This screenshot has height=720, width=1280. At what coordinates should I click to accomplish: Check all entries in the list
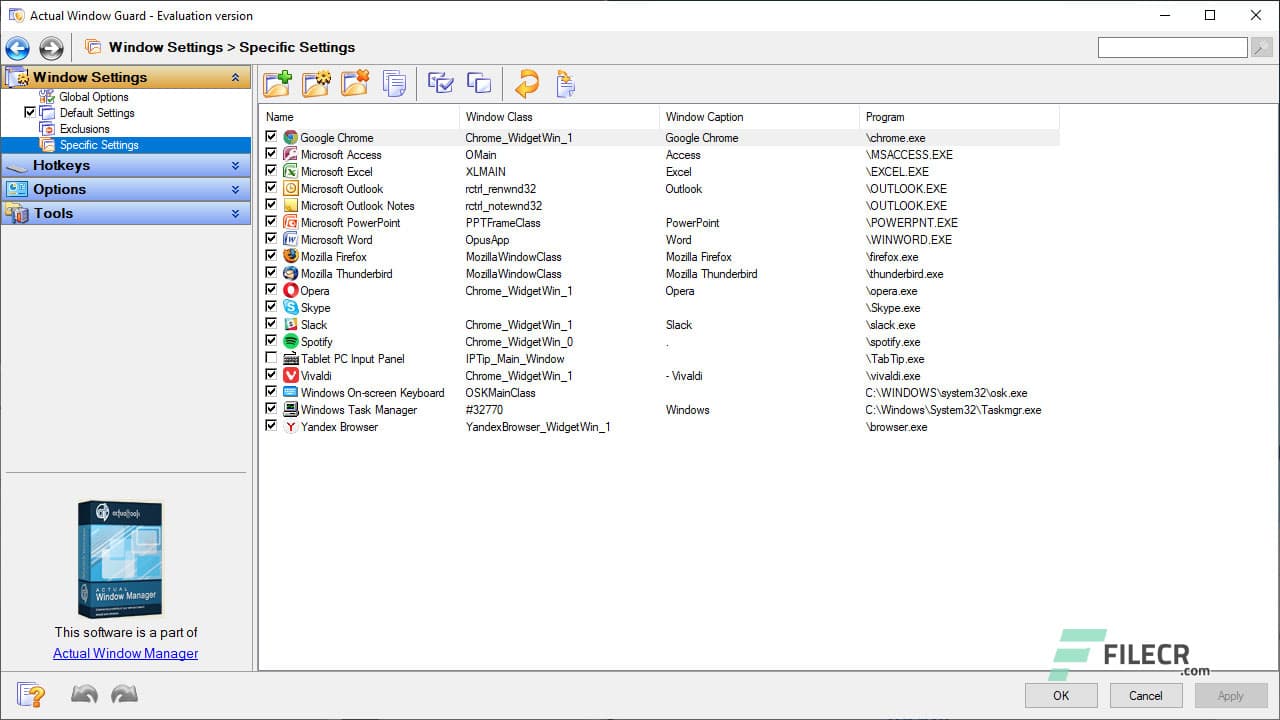pyautogui.click(x=440, y=84)
